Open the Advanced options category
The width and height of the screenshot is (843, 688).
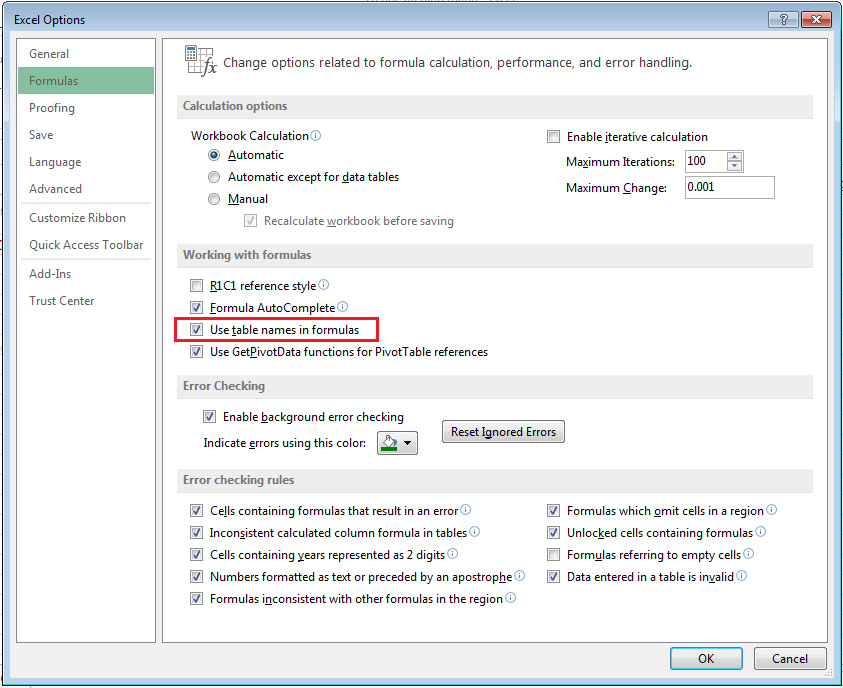[x=56, y=189]
